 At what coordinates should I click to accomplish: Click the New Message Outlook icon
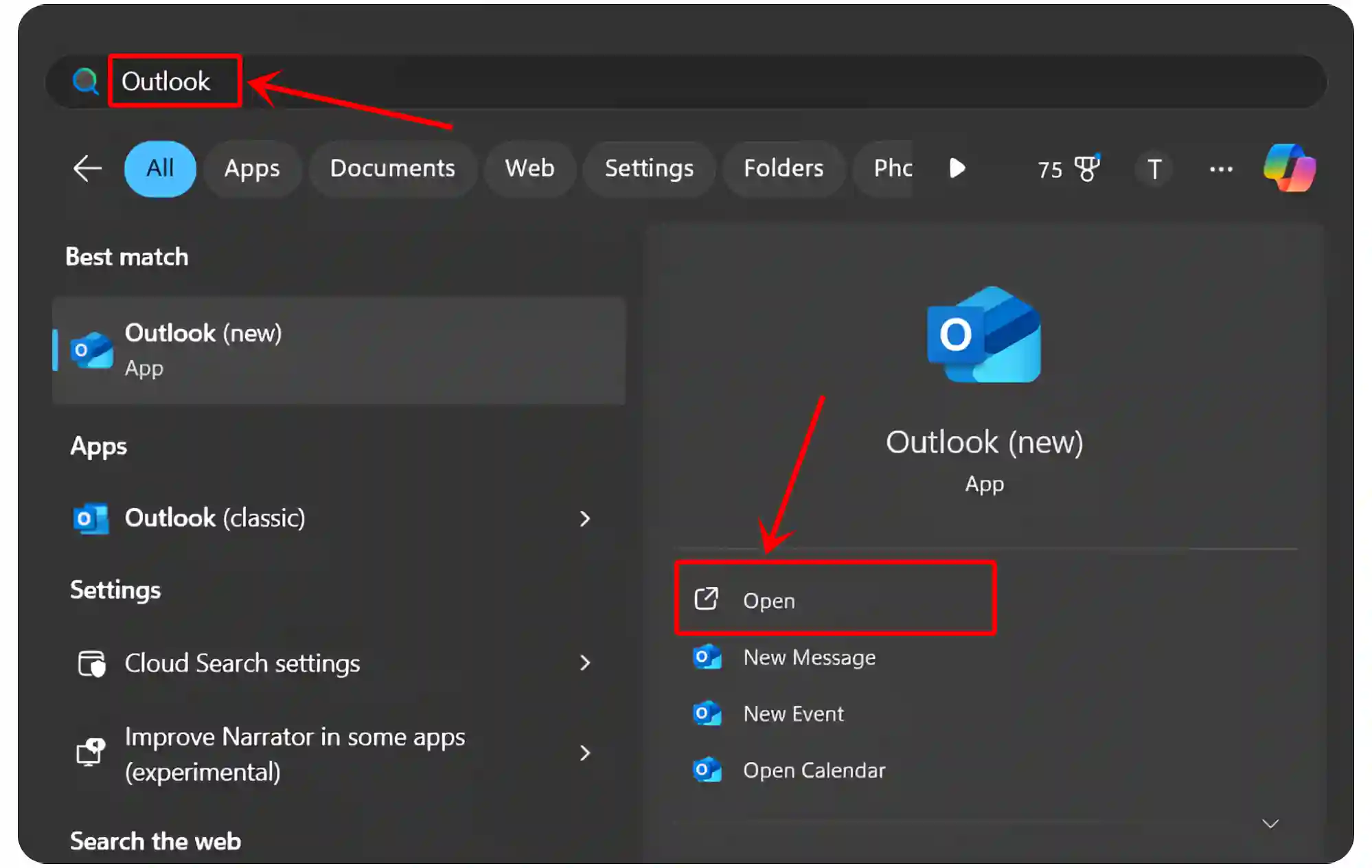pyautogui.click(x=707, y=657)
